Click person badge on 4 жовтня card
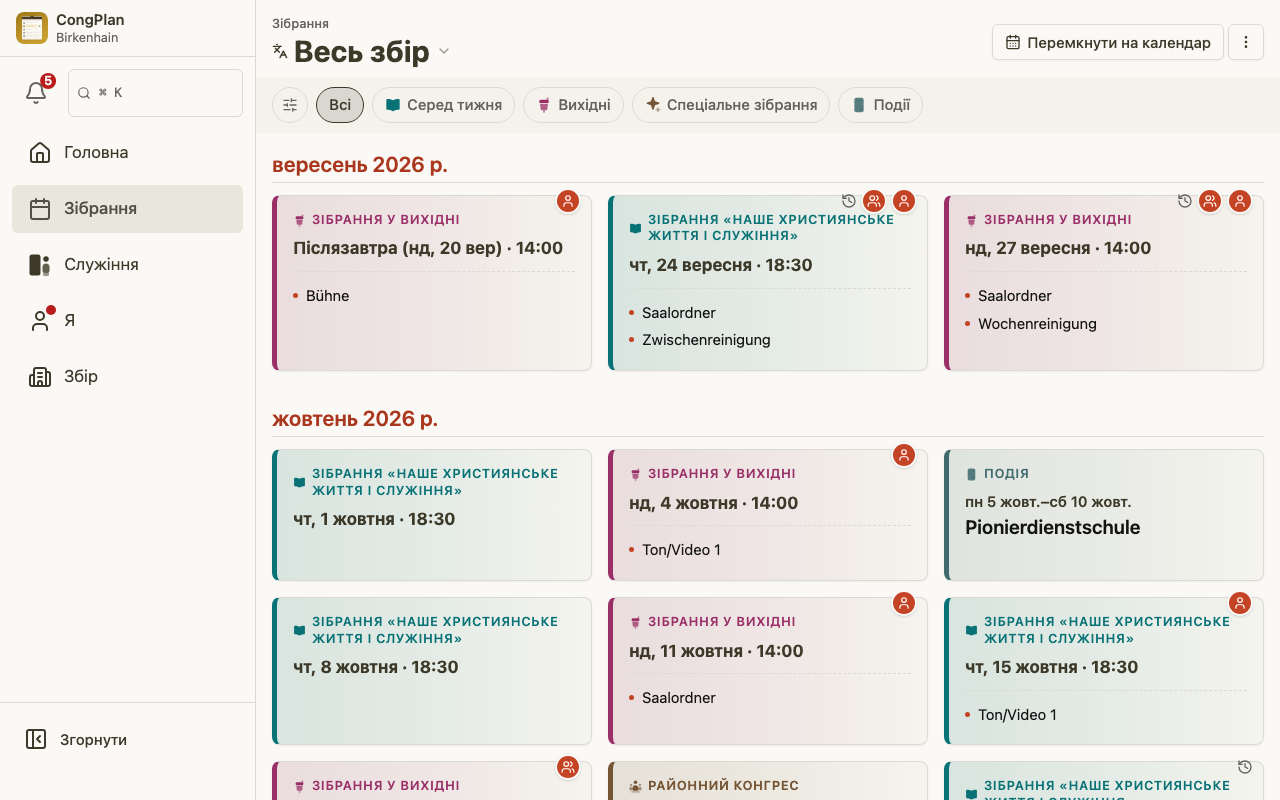The image size is (1280, 800). [x=904, y=455]
